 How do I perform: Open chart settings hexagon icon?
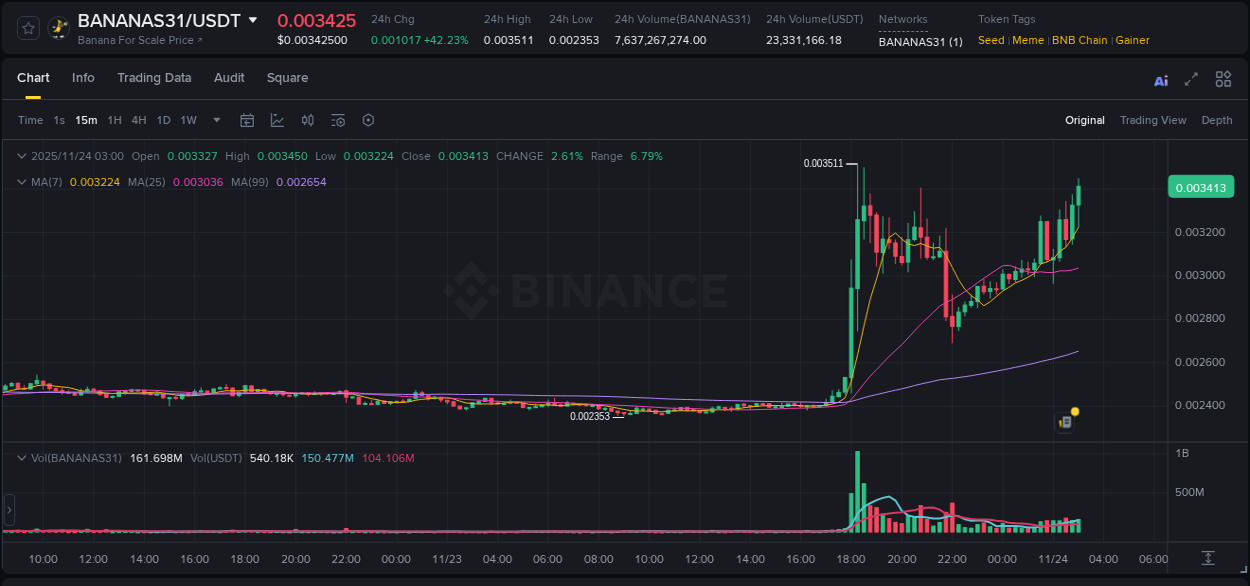pyautogui.click(x=368, y=120)
